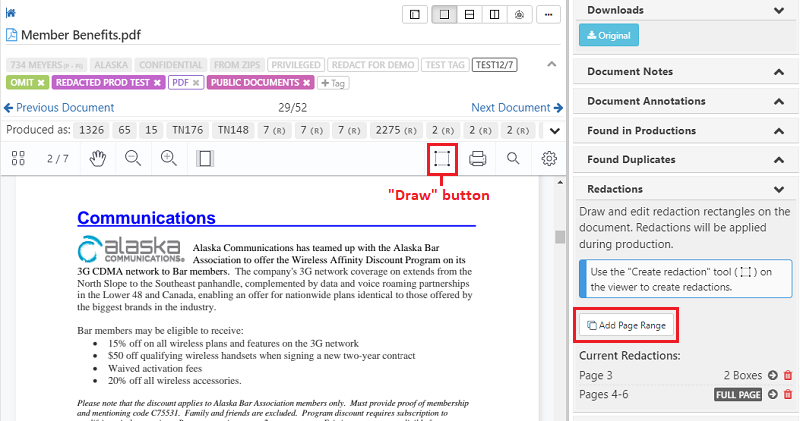Print the document with printer icon
Screen dimensions: 800x421
[478, 159]
